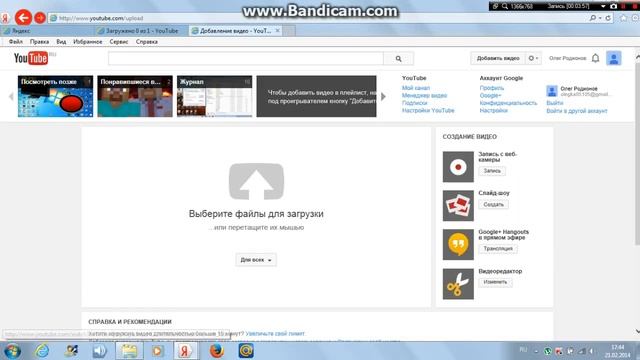
Task: Open Internet Explorer from the taskbar
Action: tap(42, 351)
